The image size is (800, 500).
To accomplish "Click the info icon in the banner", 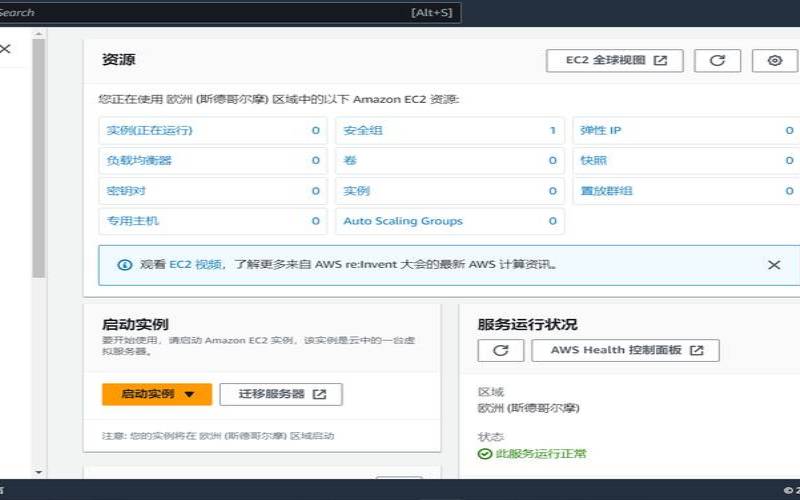I will click(x=125, y=265).
